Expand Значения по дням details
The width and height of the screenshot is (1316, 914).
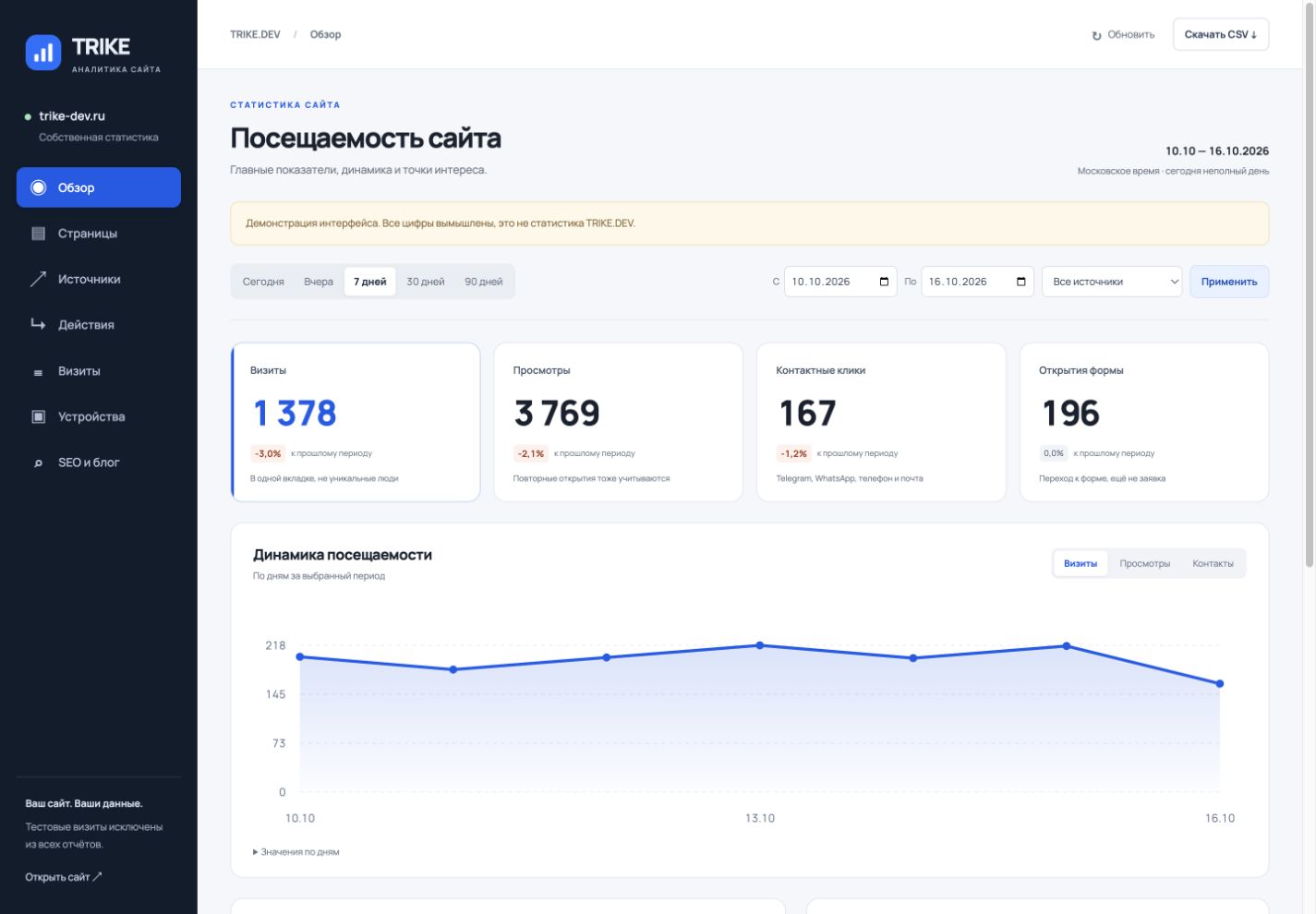coord(296,852)
